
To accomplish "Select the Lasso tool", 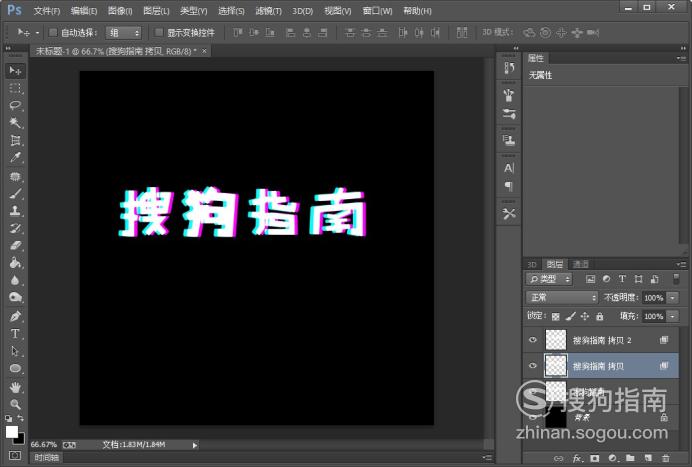I will pyautogui.click(x=15, y=105).
